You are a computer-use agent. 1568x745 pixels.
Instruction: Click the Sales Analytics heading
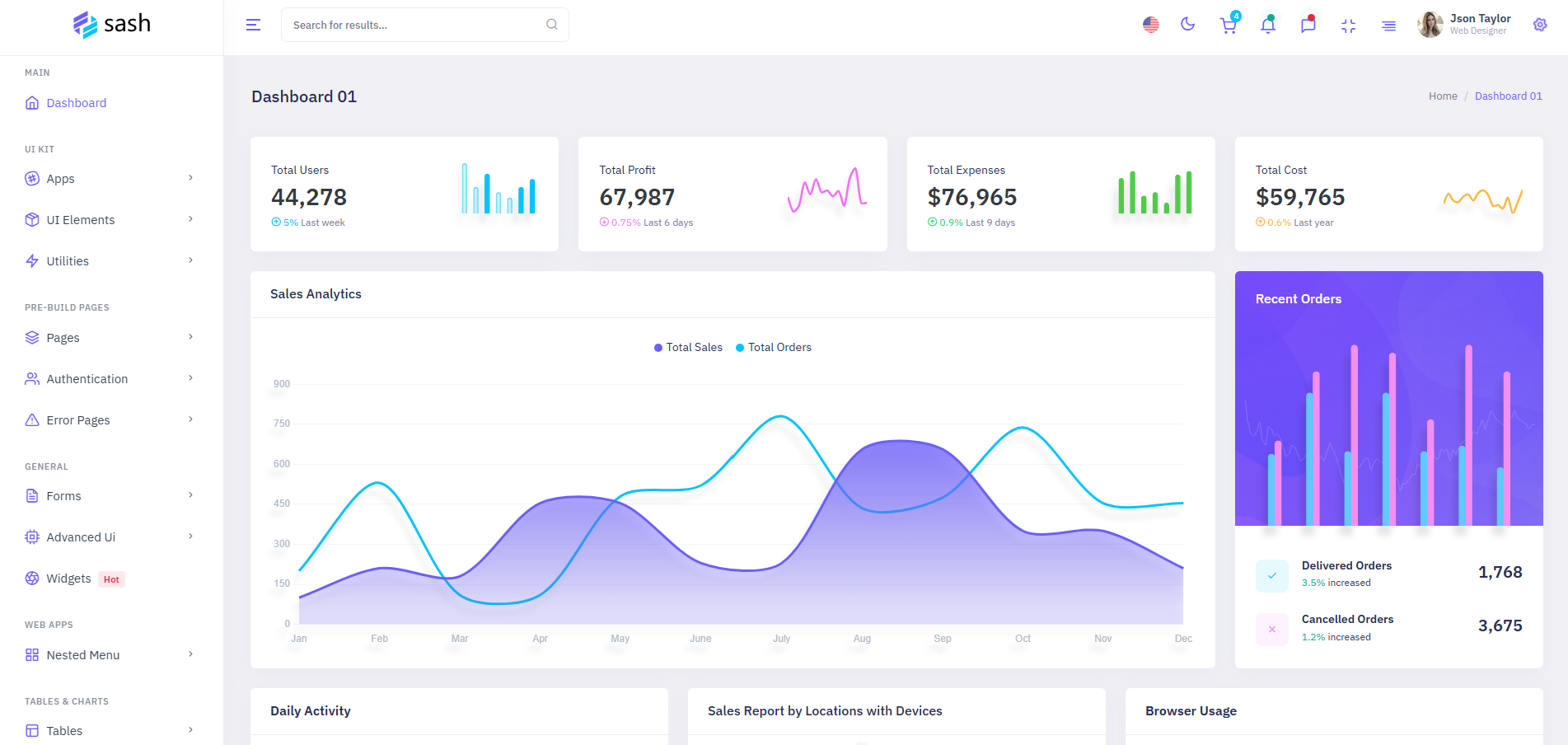(316, 294)
